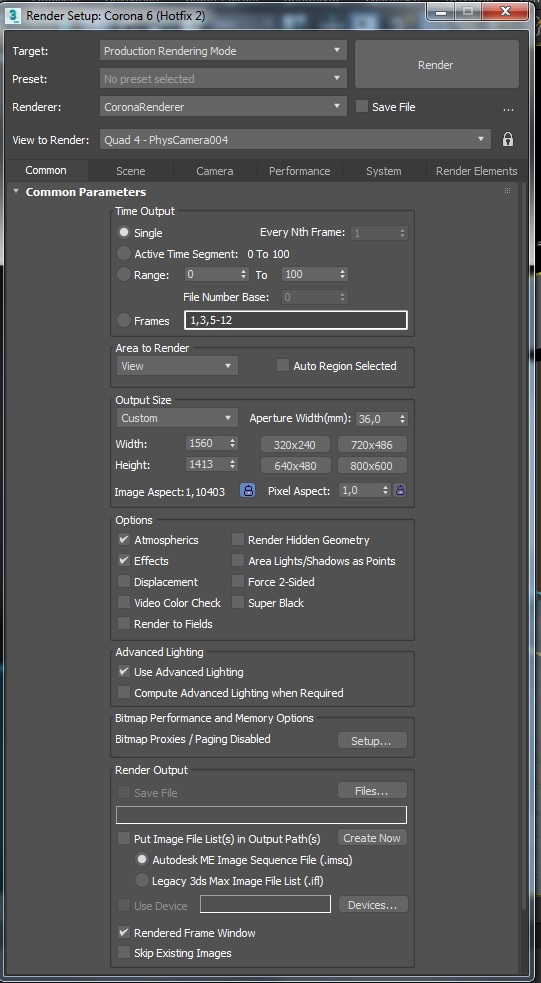Open the Output Size Custom dropdown

coord(177,418)
